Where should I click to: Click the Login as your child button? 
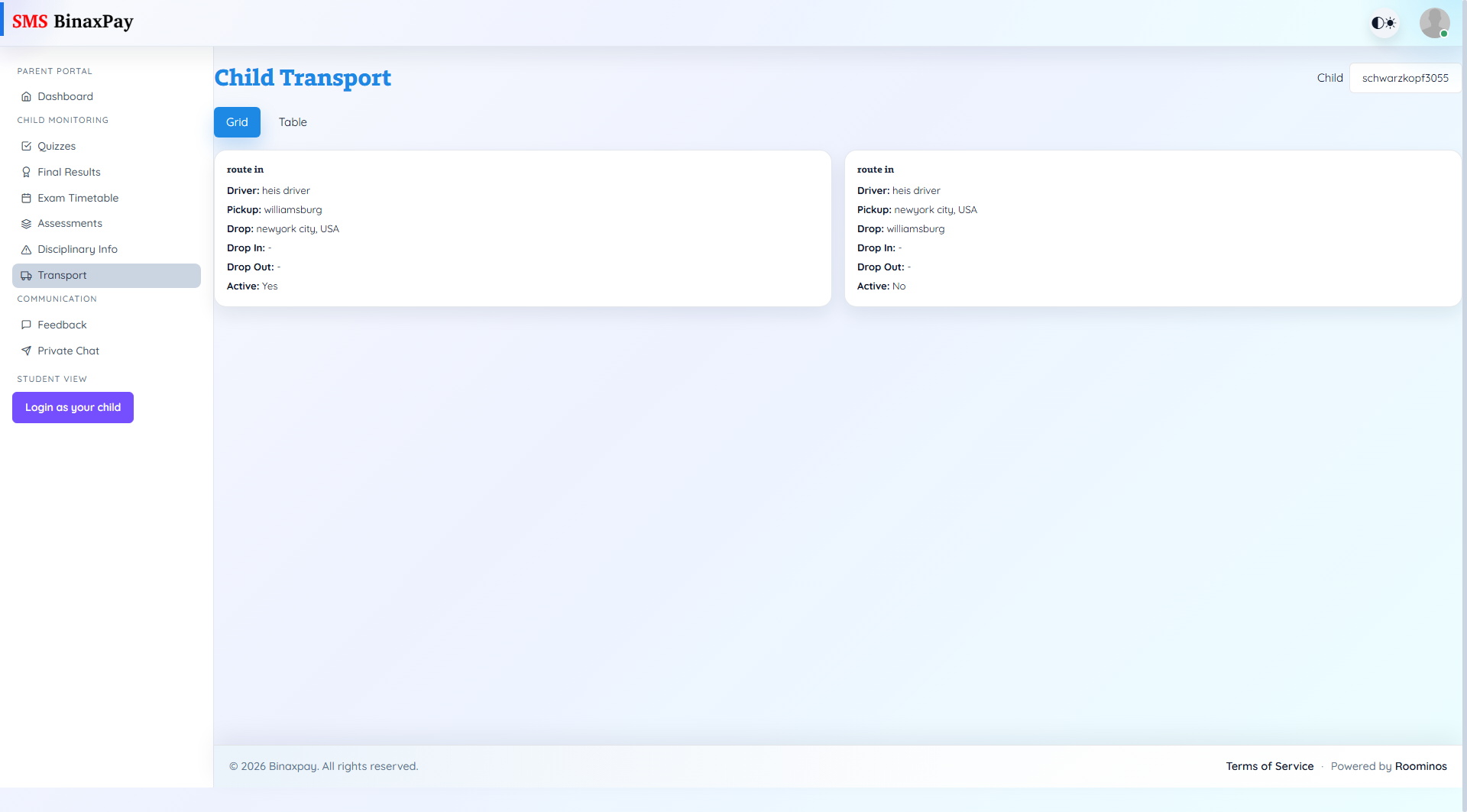point(73,407)
